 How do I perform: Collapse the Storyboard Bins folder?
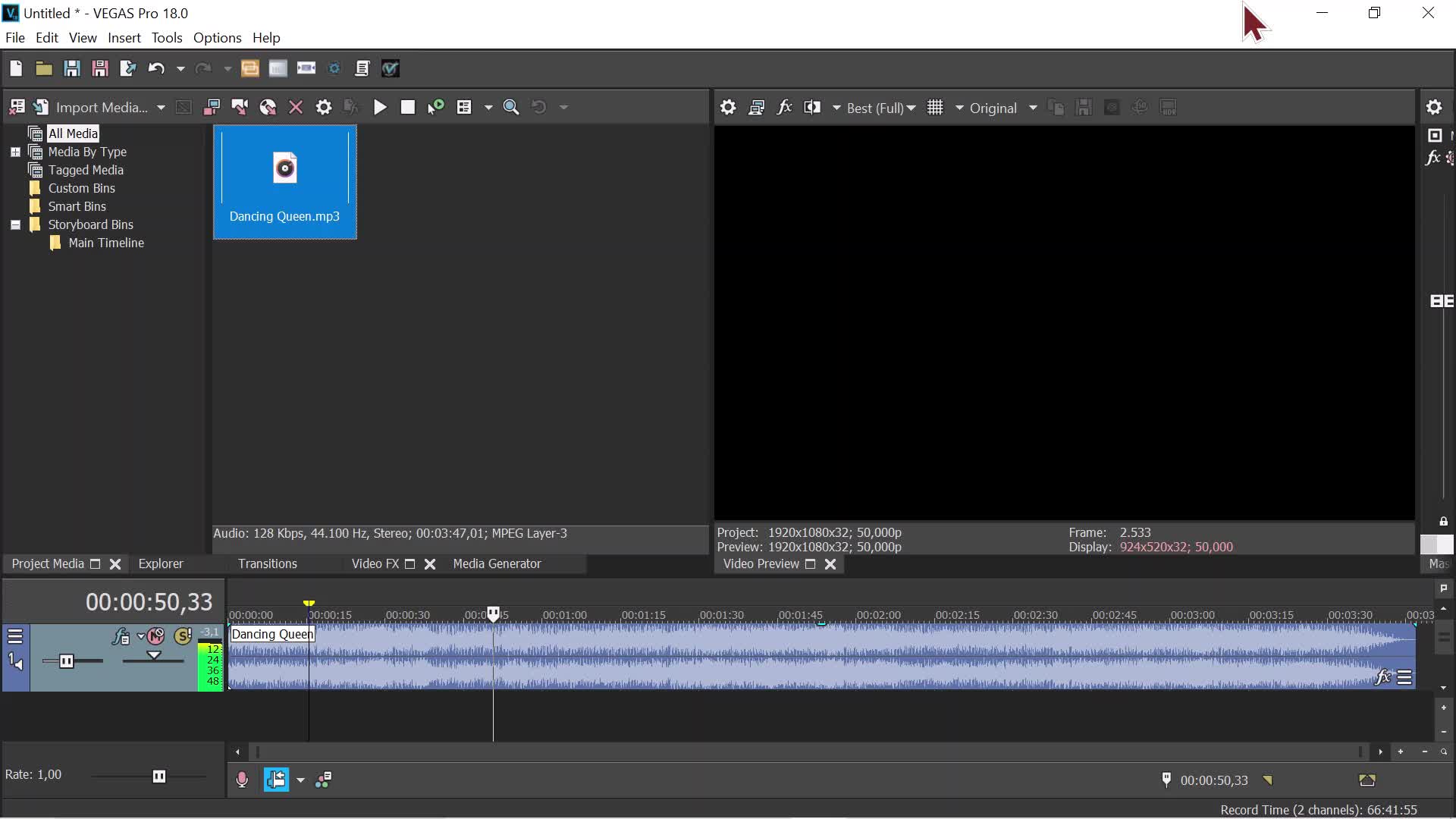click(x=15, y=225)
